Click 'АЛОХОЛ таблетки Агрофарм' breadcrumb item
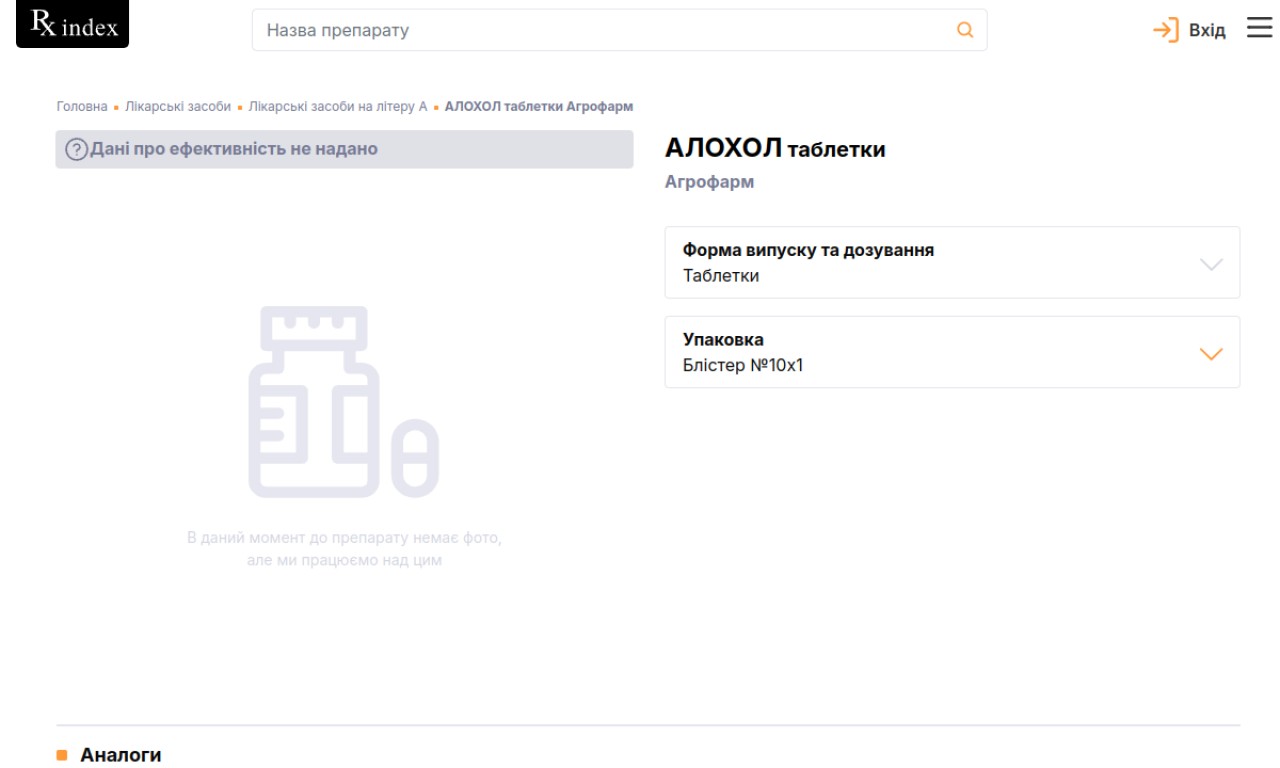 539,106
